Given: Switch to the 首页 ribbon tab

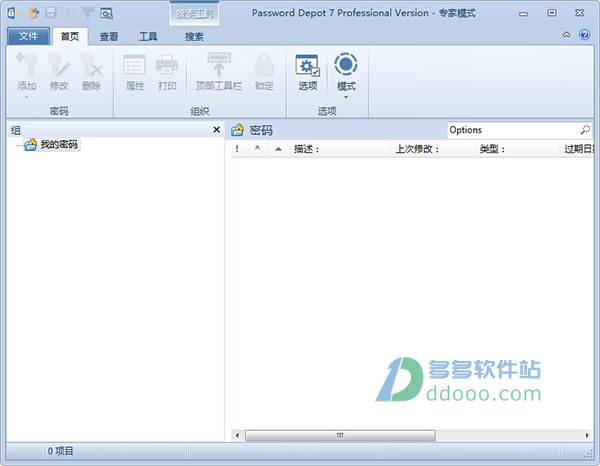Looking at the screenshot, I should [70, 37].
